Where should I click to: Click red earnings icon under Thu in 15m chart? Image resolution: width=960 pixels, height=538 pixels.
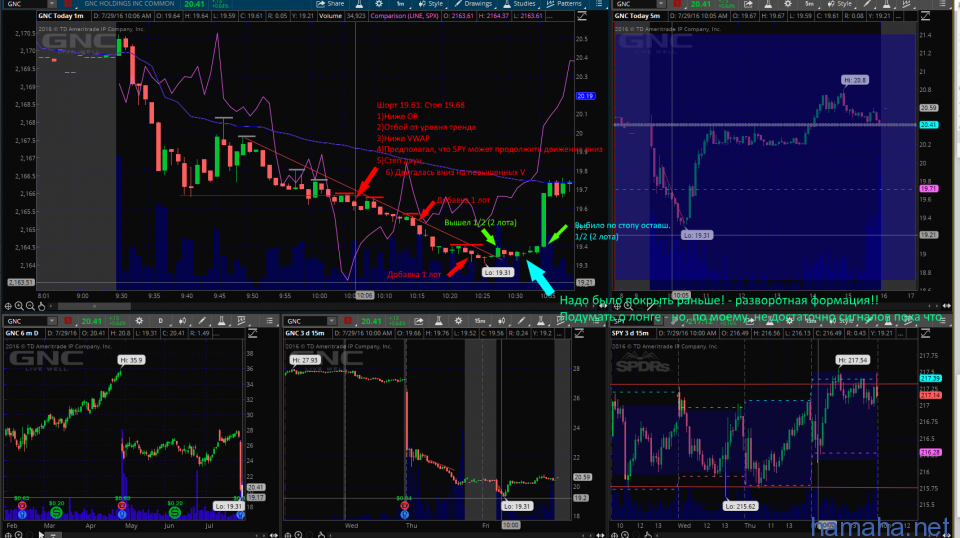pos(404,506)
